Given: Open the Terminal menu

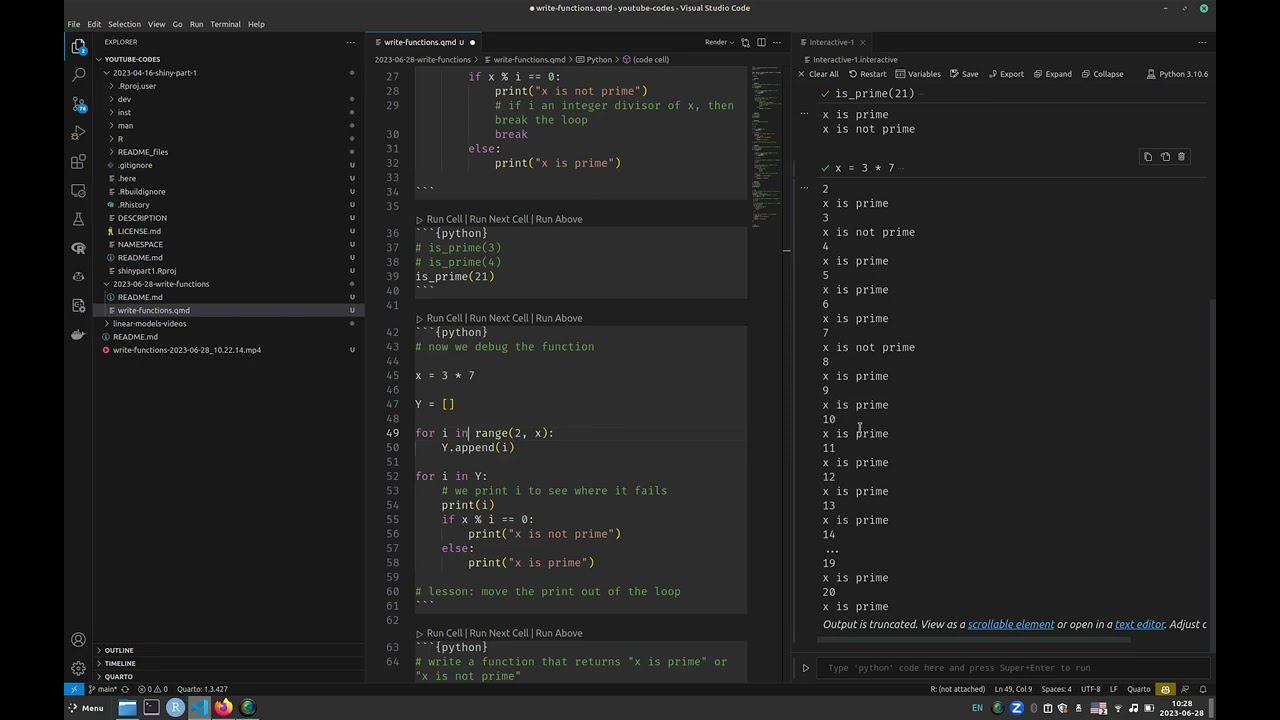Looking at the screenshot, I should [225, 24].
